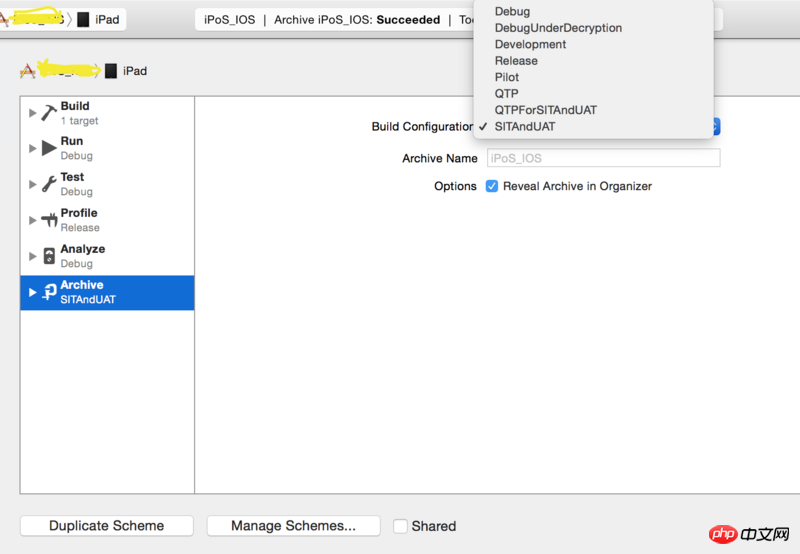Screen dimensions: 800x554
Task: Click the Archive icon in sidebar
Action: (49, 292)
